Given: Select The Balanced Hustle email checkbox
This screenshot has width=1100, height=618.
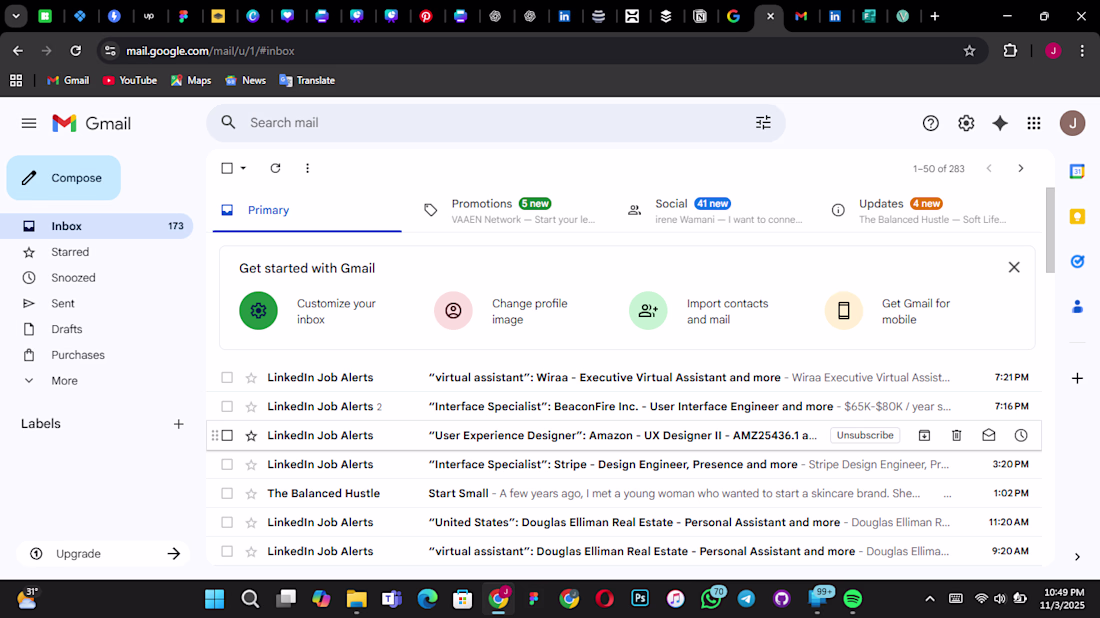Looking at the screenshot, I should 227,493.
